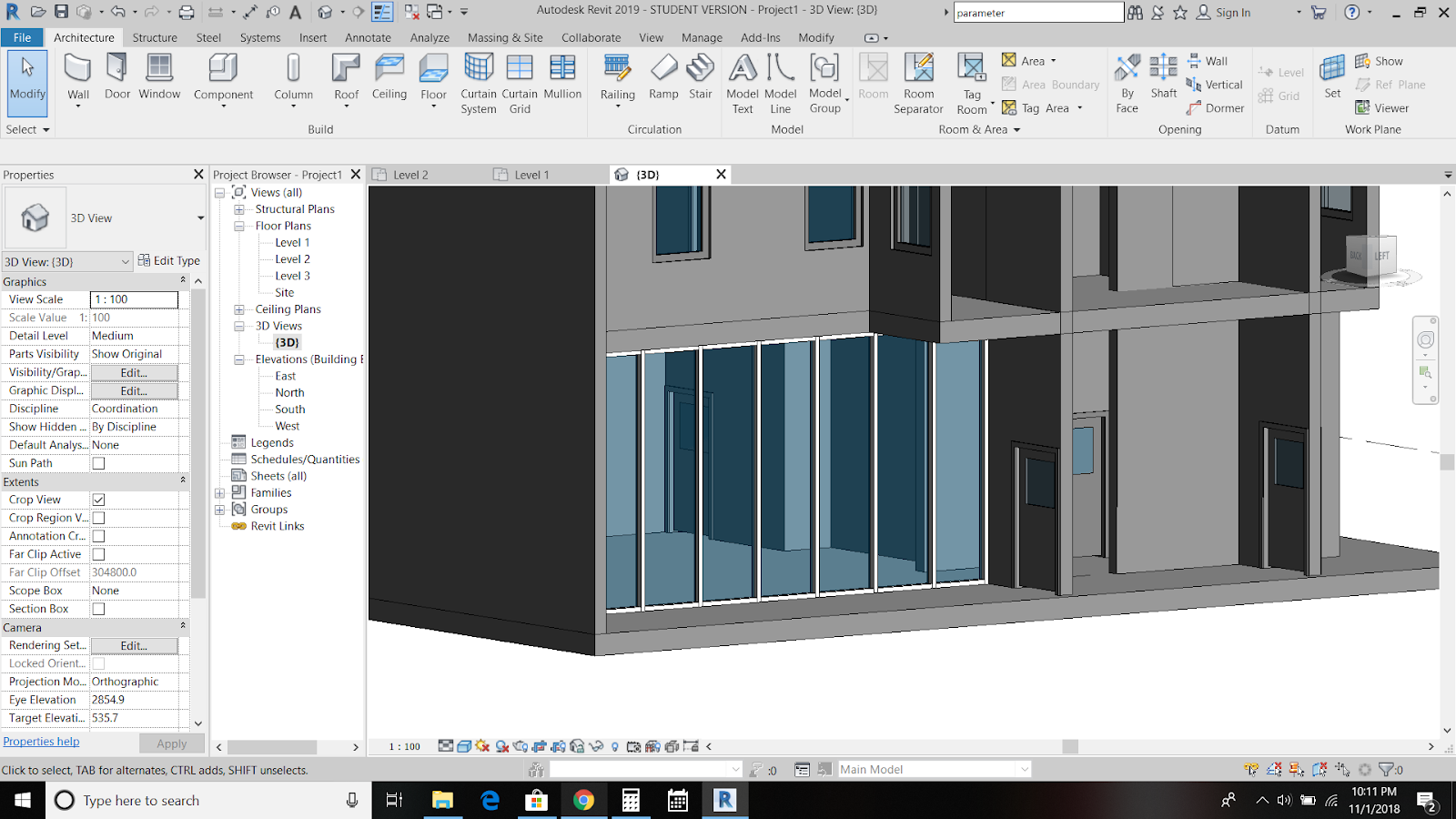This screenshot has width=1456, height=819.
Task: Click the View Scale input field
Action: click(134, 299)
